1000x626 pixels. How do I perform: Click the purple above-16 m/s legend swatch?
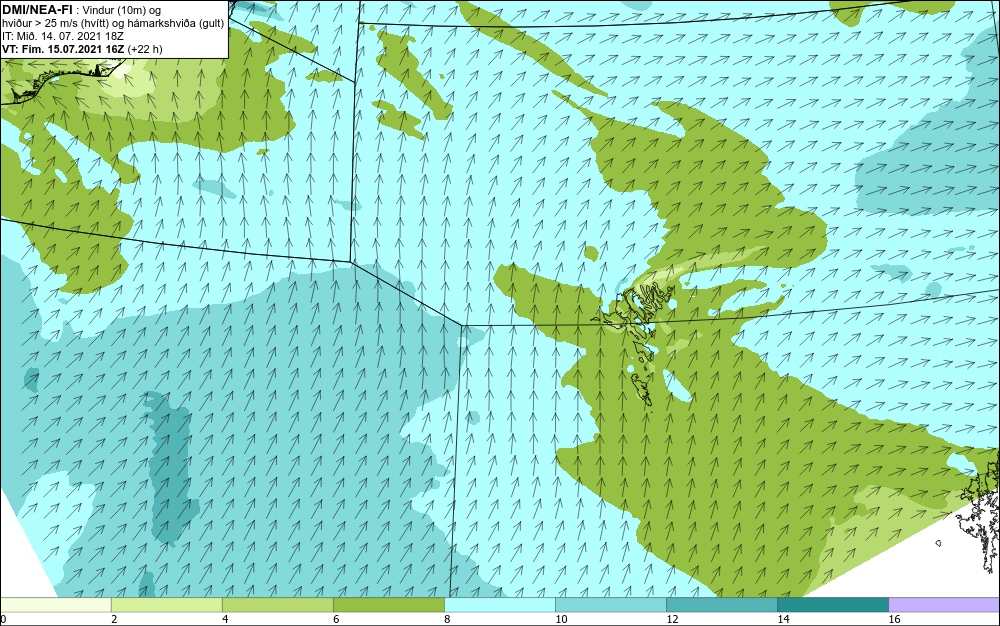tap(944, 605)
